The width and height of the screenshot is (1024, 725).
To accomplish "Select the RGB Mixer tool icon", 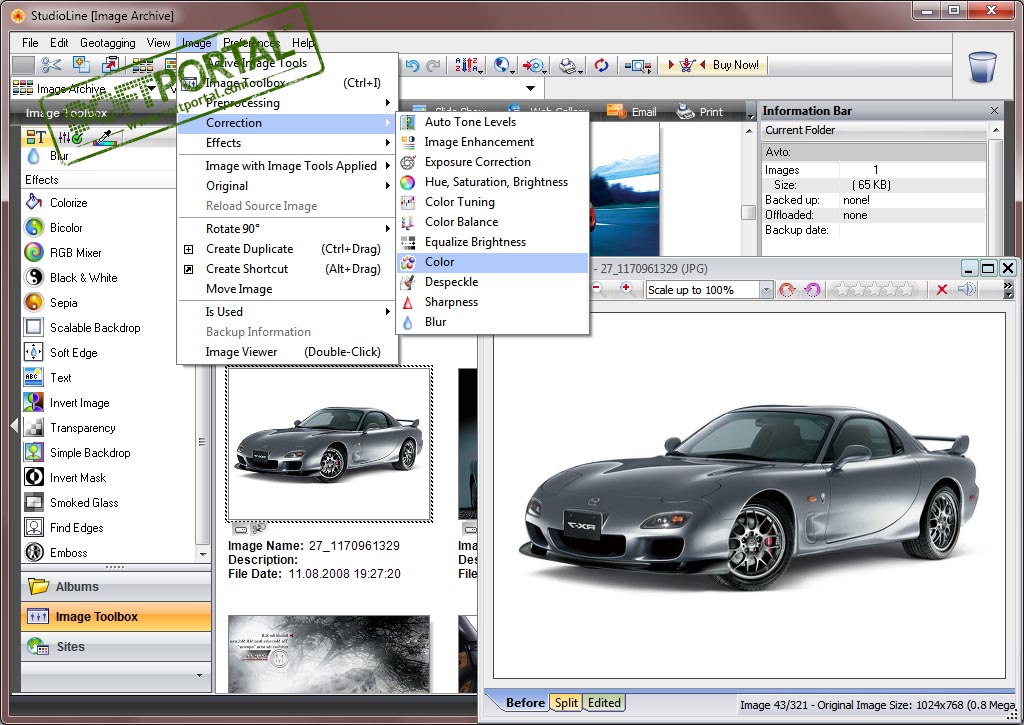I will (34, 253).
